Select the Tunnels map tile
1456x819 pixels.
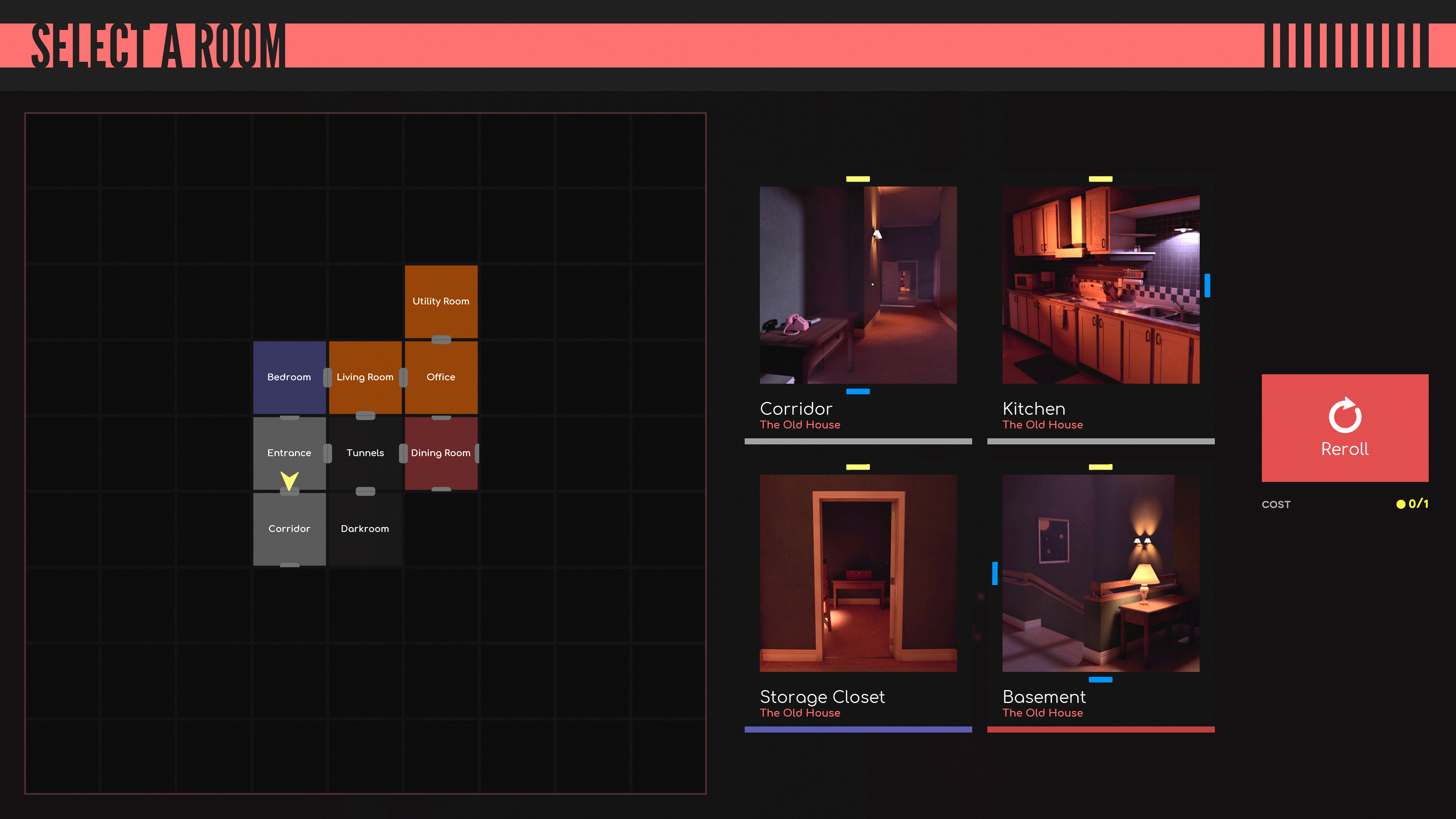tap(365, 453)
